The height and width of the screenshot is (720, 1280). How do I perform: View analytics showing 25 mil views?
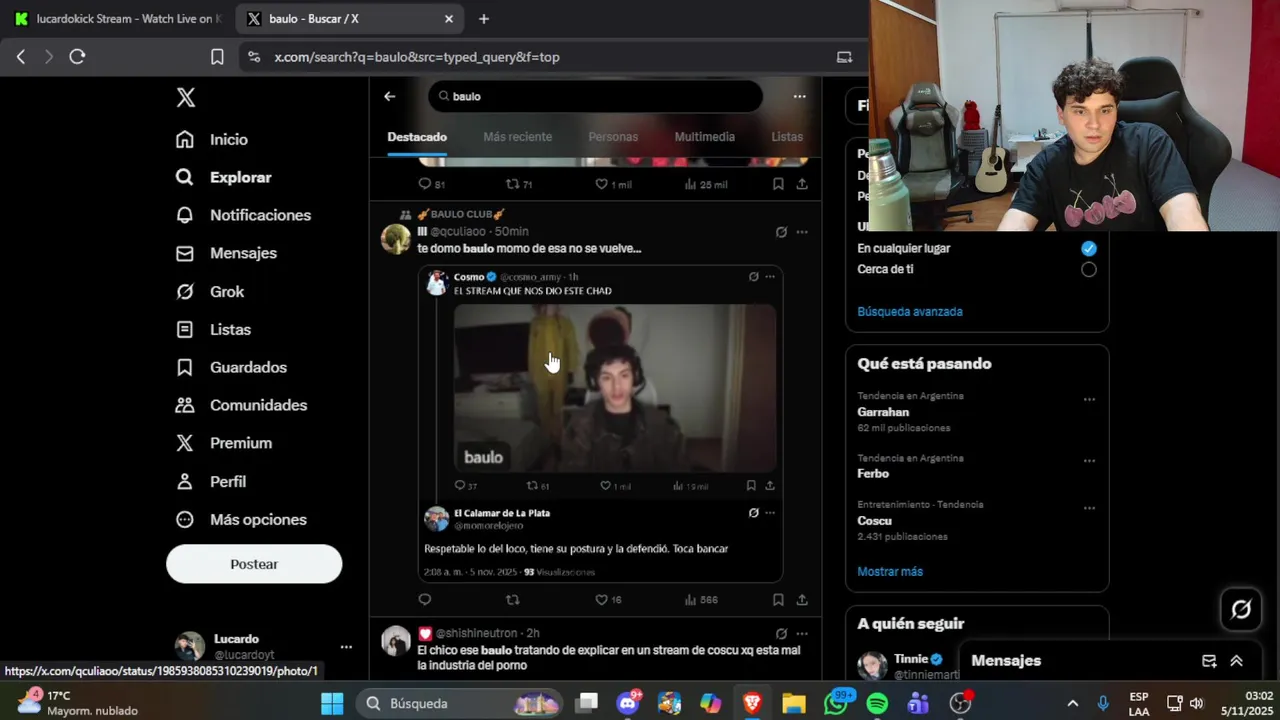click(x=705, y=184)
